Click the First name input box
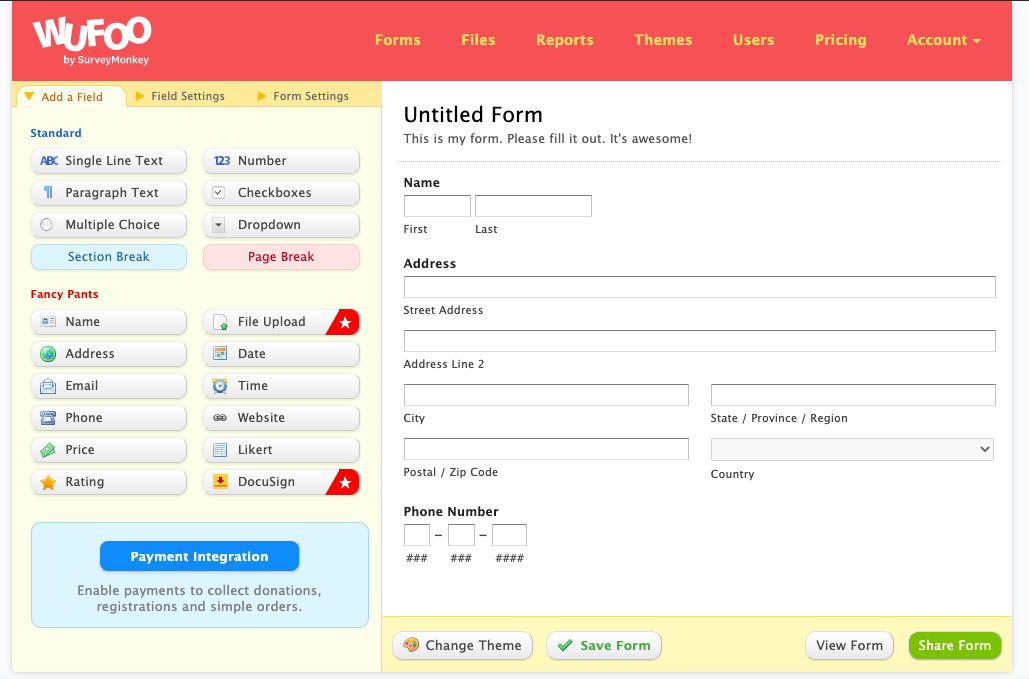Viewport: 1029px width, 679px height. pos(437,206)
